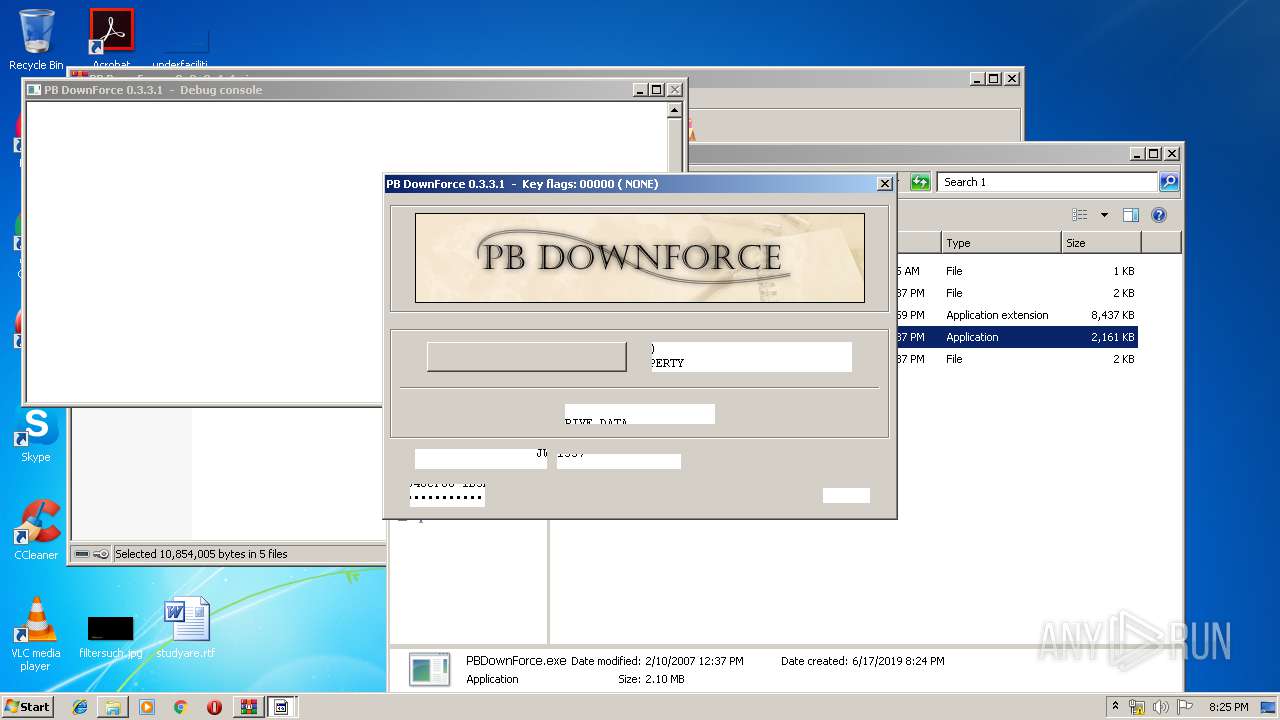
Task: Maximize the WinRAR window behind
Action: pos(993,79)
